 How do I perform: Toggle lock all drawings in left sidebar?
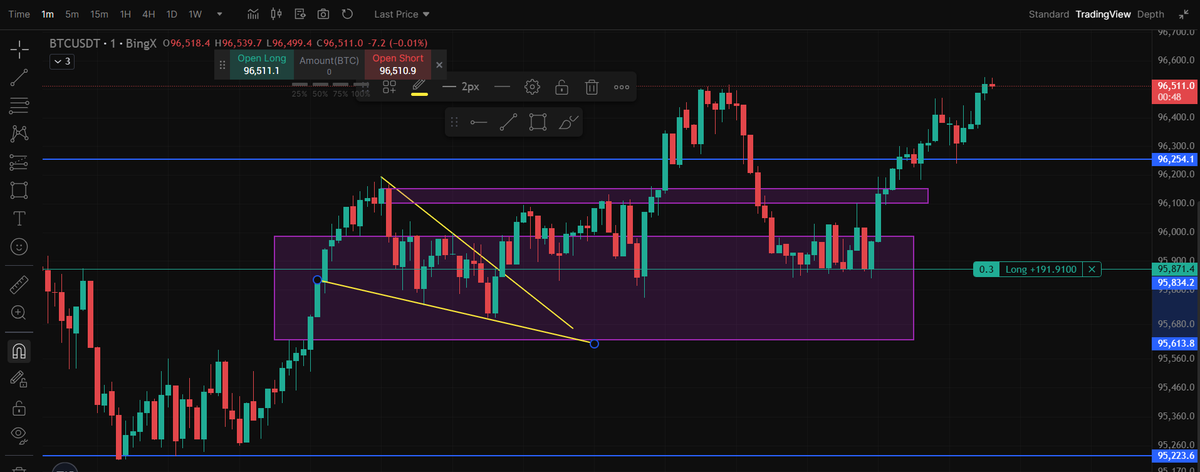click(x=19, y=407)
